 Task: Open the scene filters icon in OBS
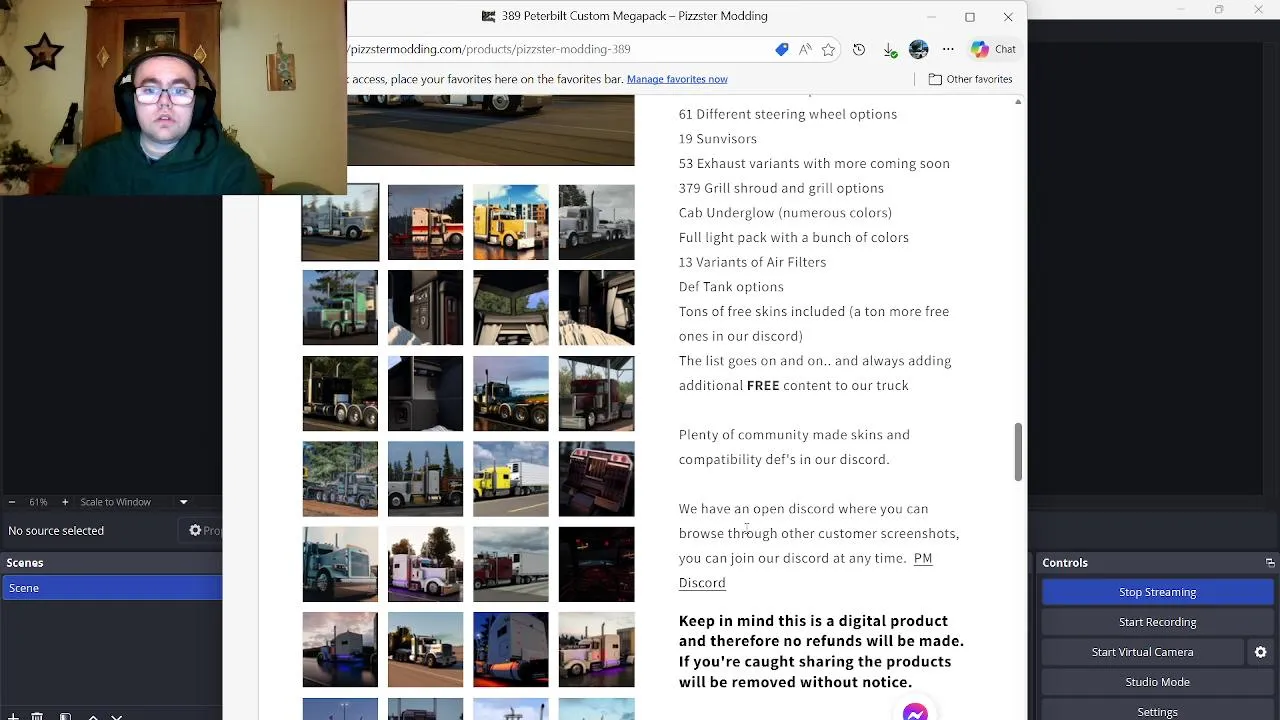65,716
